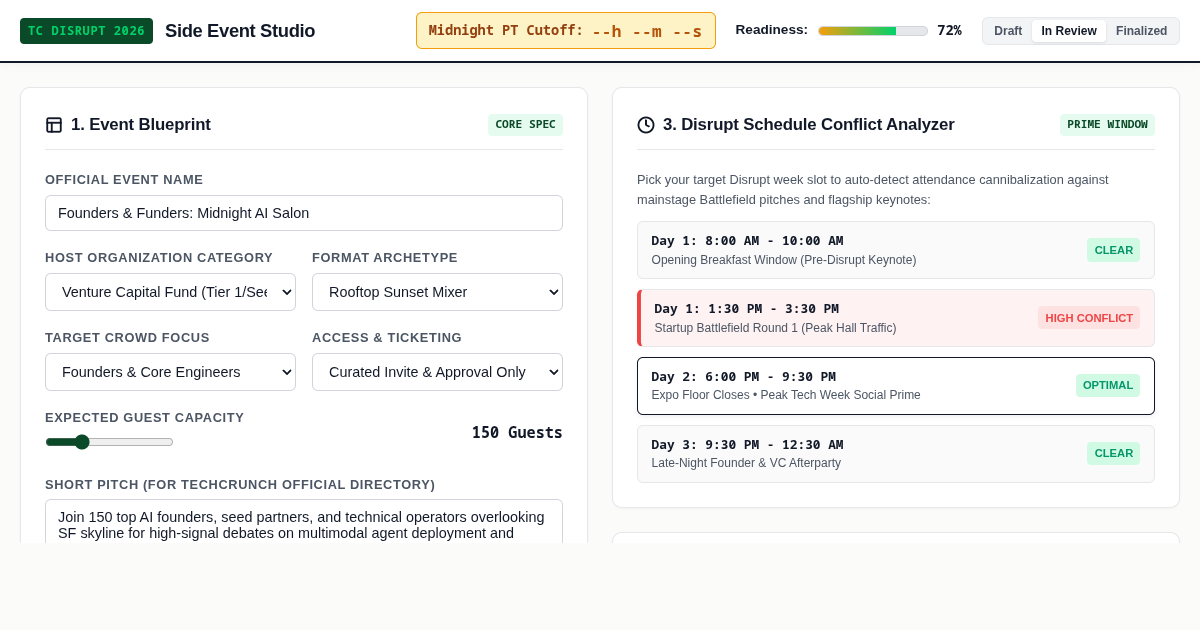Choose Day 1 1:30 PM Battlefield slot
Image resolution: width=1200 pixels, height=630 pixels.
[x=896, y=318]
